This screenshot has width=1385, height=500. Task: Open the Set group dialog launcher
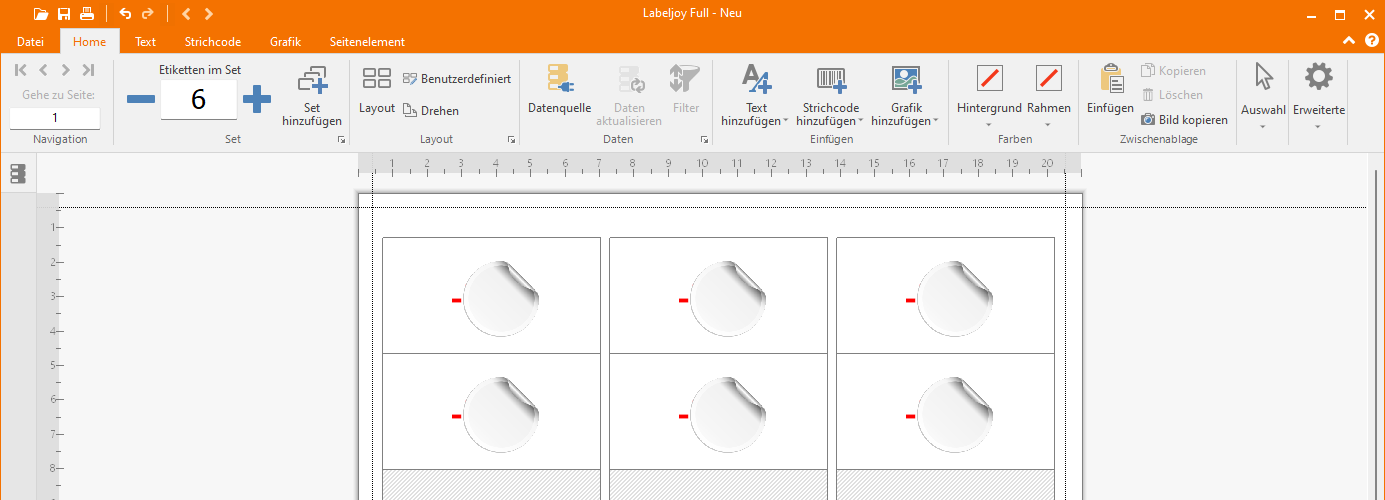(x=342, y=140)
